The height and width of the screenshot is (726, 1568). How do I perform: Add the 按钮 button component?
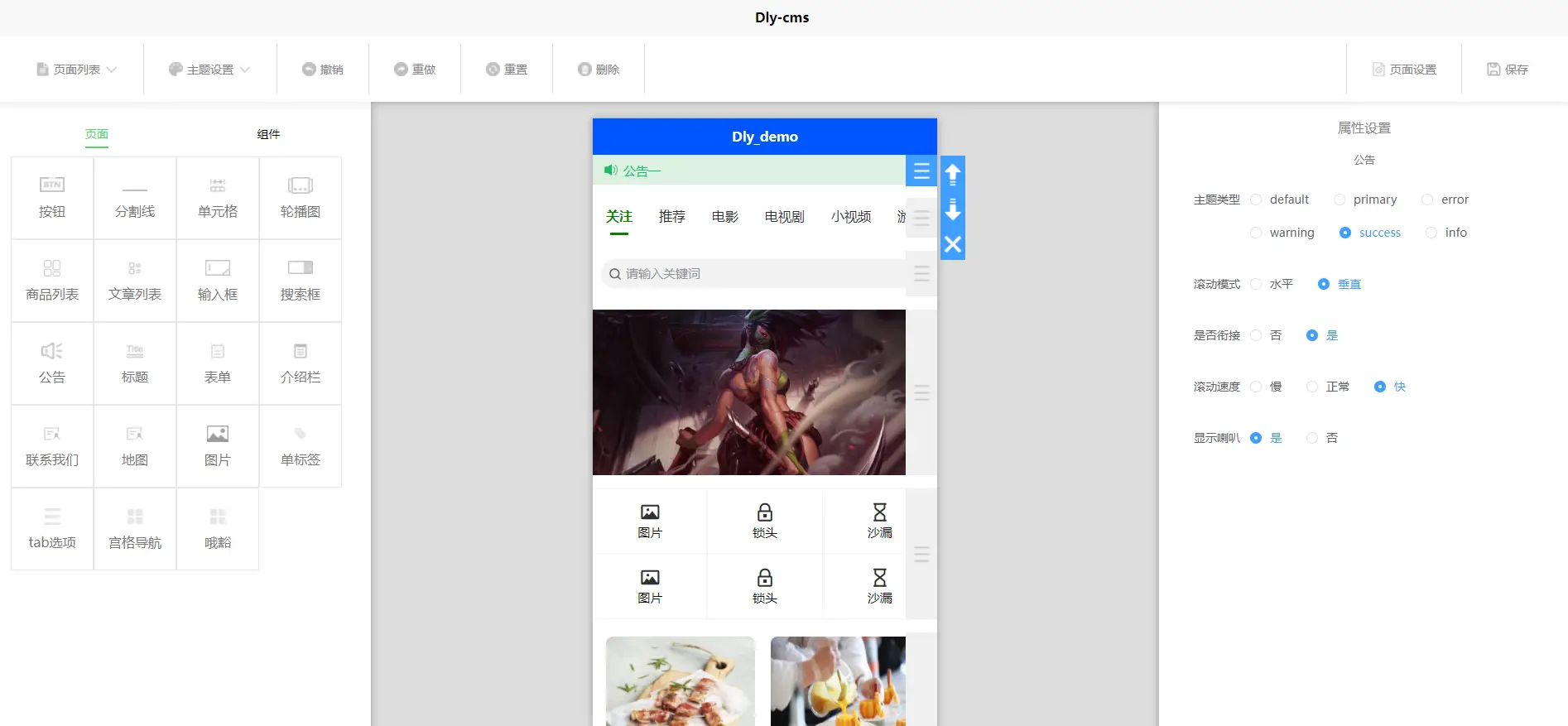52,198
